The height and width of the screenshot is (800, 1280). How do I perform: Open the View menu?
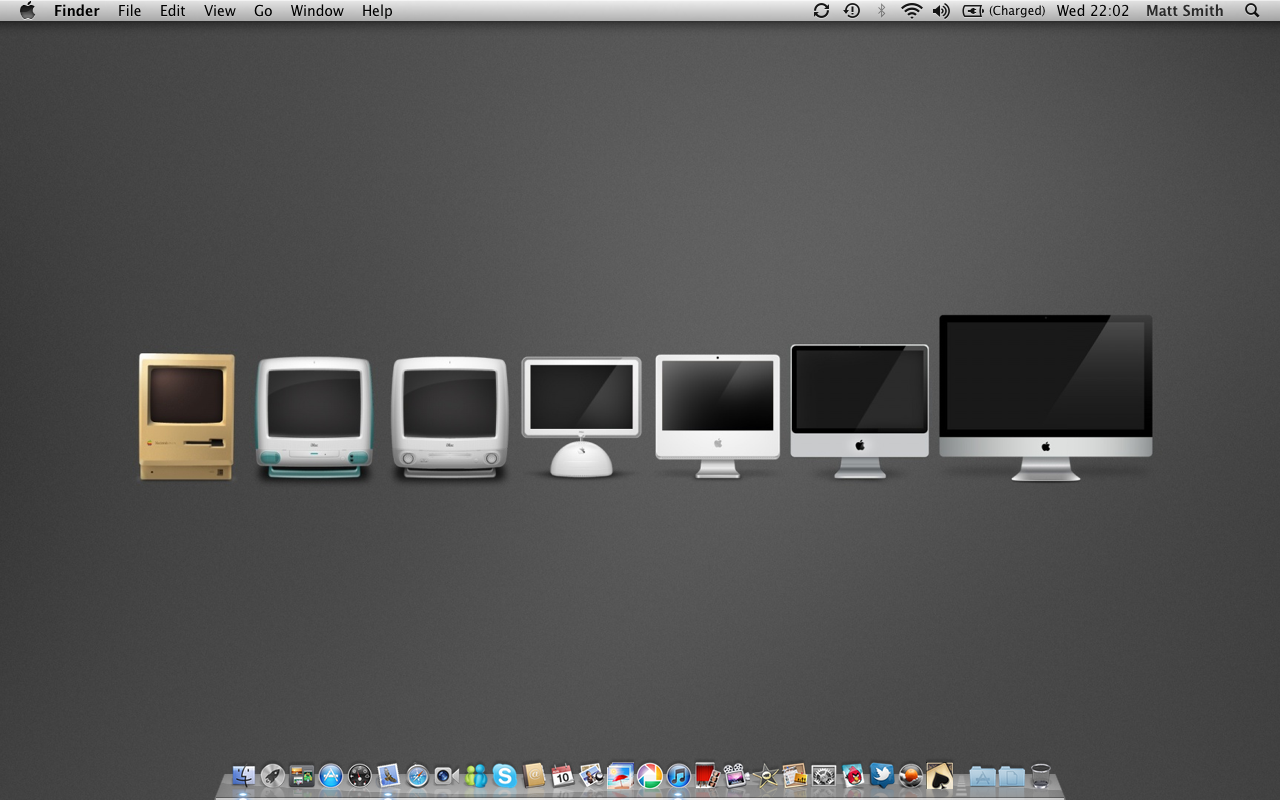(x=220, y=11)
